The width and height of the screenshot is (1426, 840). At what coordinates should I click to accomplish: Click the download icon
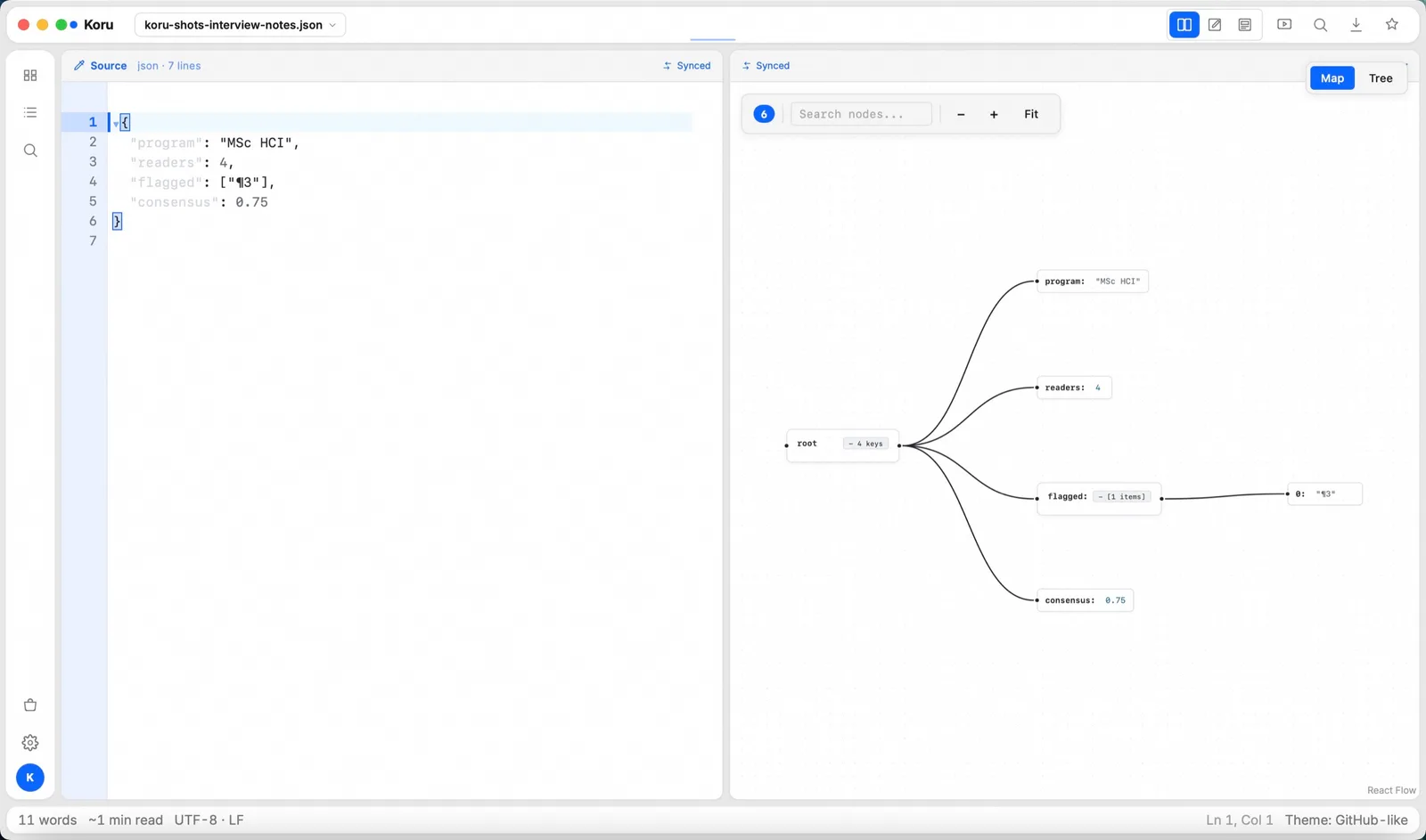(x=1356, y=25)
